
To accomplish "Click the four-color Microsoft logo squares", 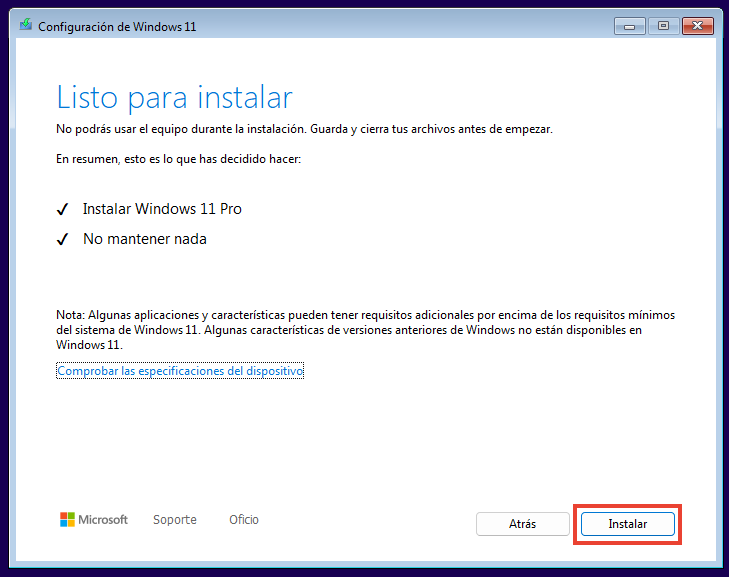I will [67, 520].
